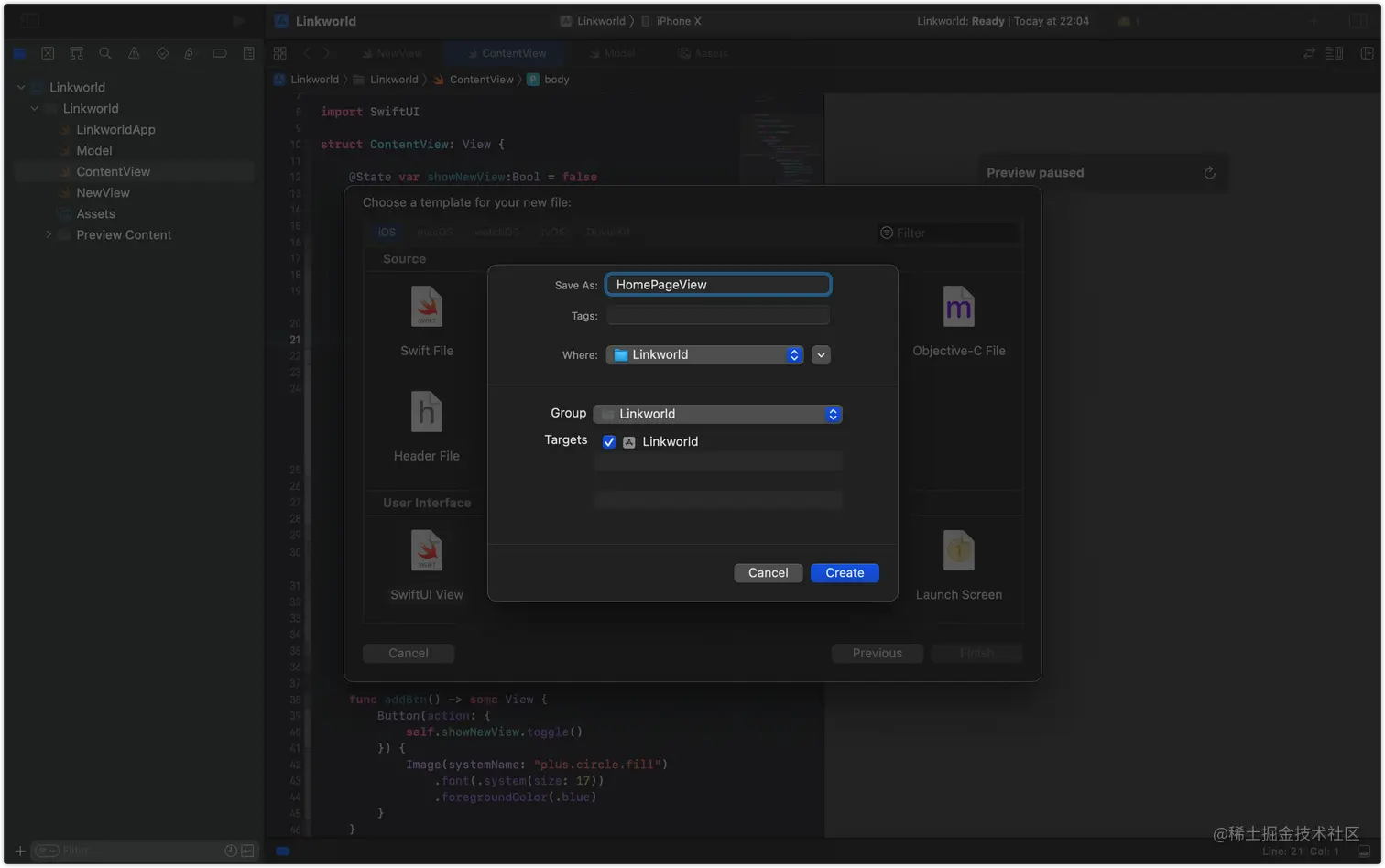Open the Debug navigator icon
The width and height of the screenshot is (1385, 868).
[190, 53]
